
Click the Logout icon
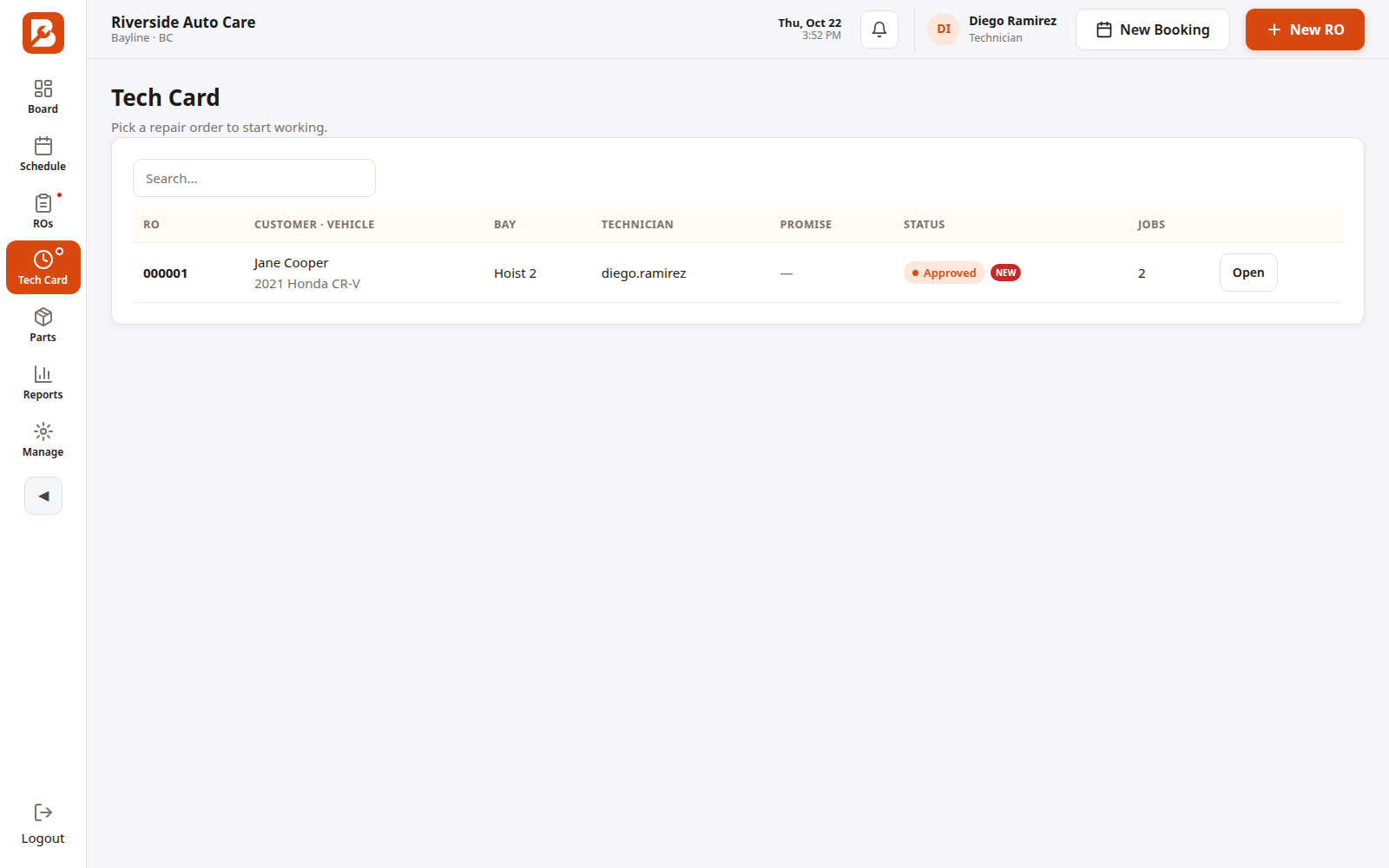point(43,812)
